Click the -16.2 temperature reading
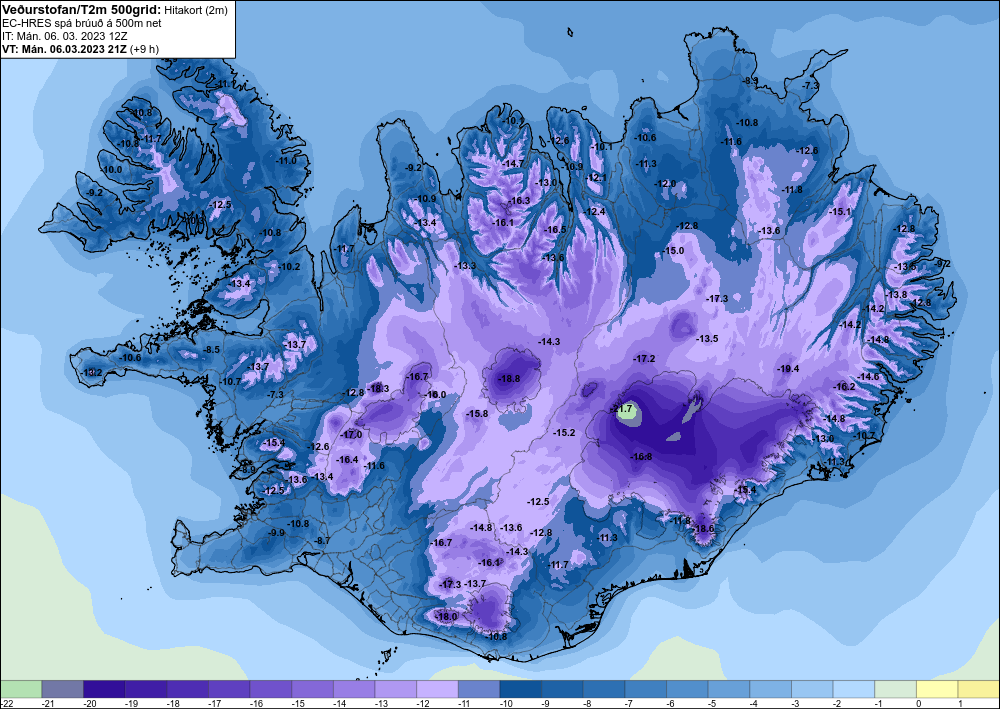The width and height of the screenshot is (1000, 709). (844, 386)
